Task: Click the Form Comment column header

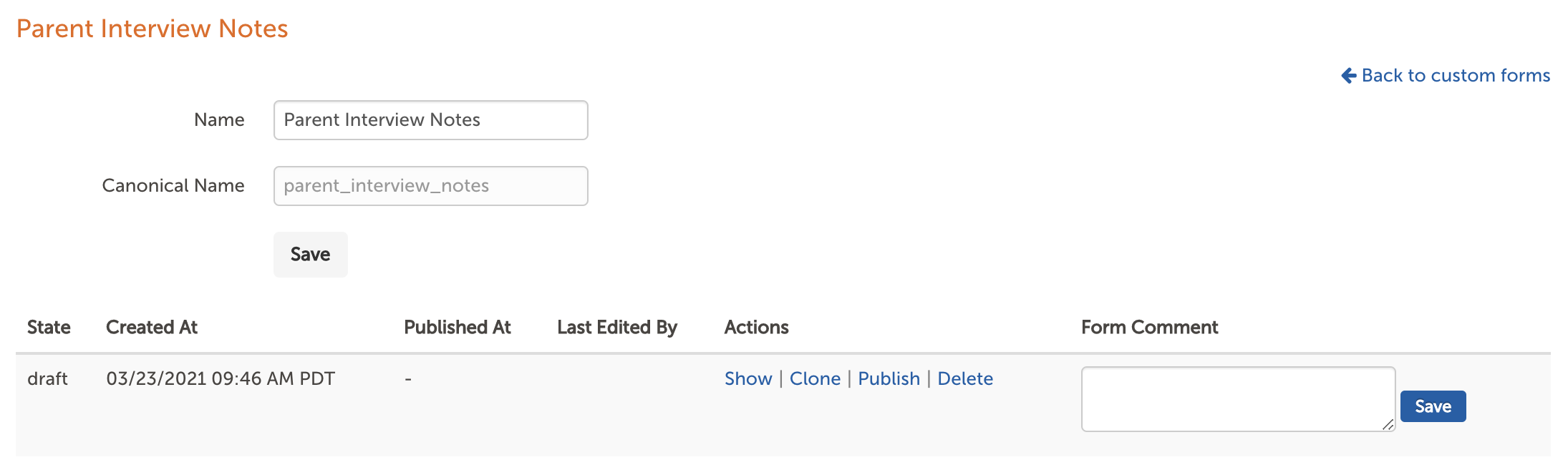Action: (1150, 327)
